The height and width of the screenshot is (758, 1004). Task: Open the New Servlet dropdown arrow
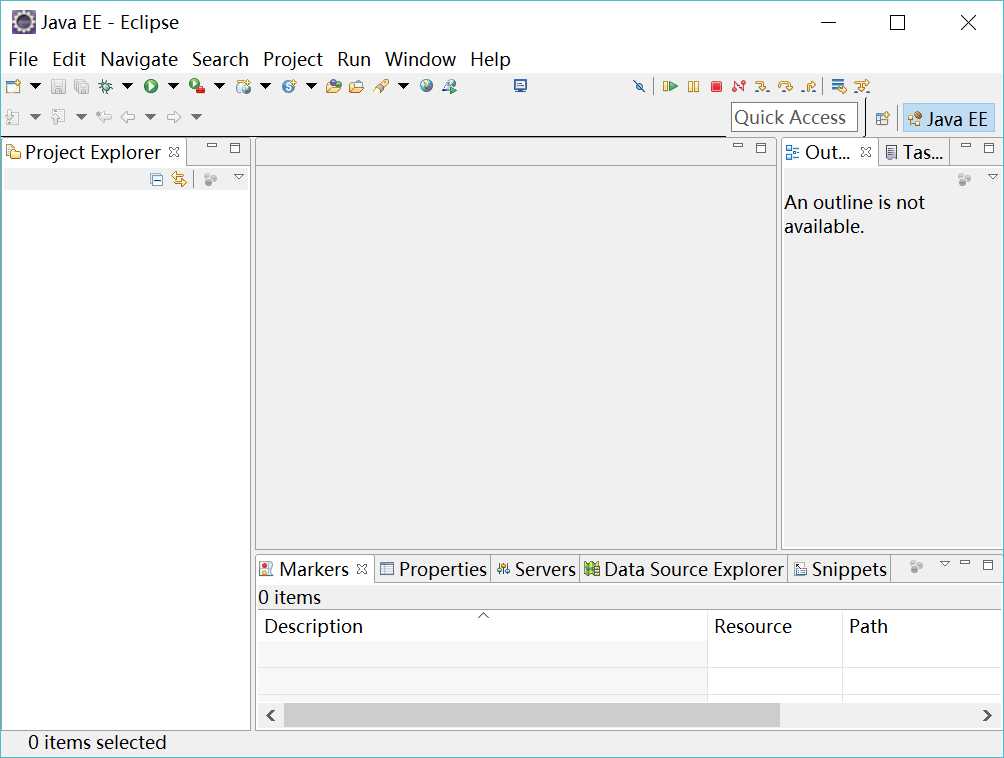(x=311, y=86)
